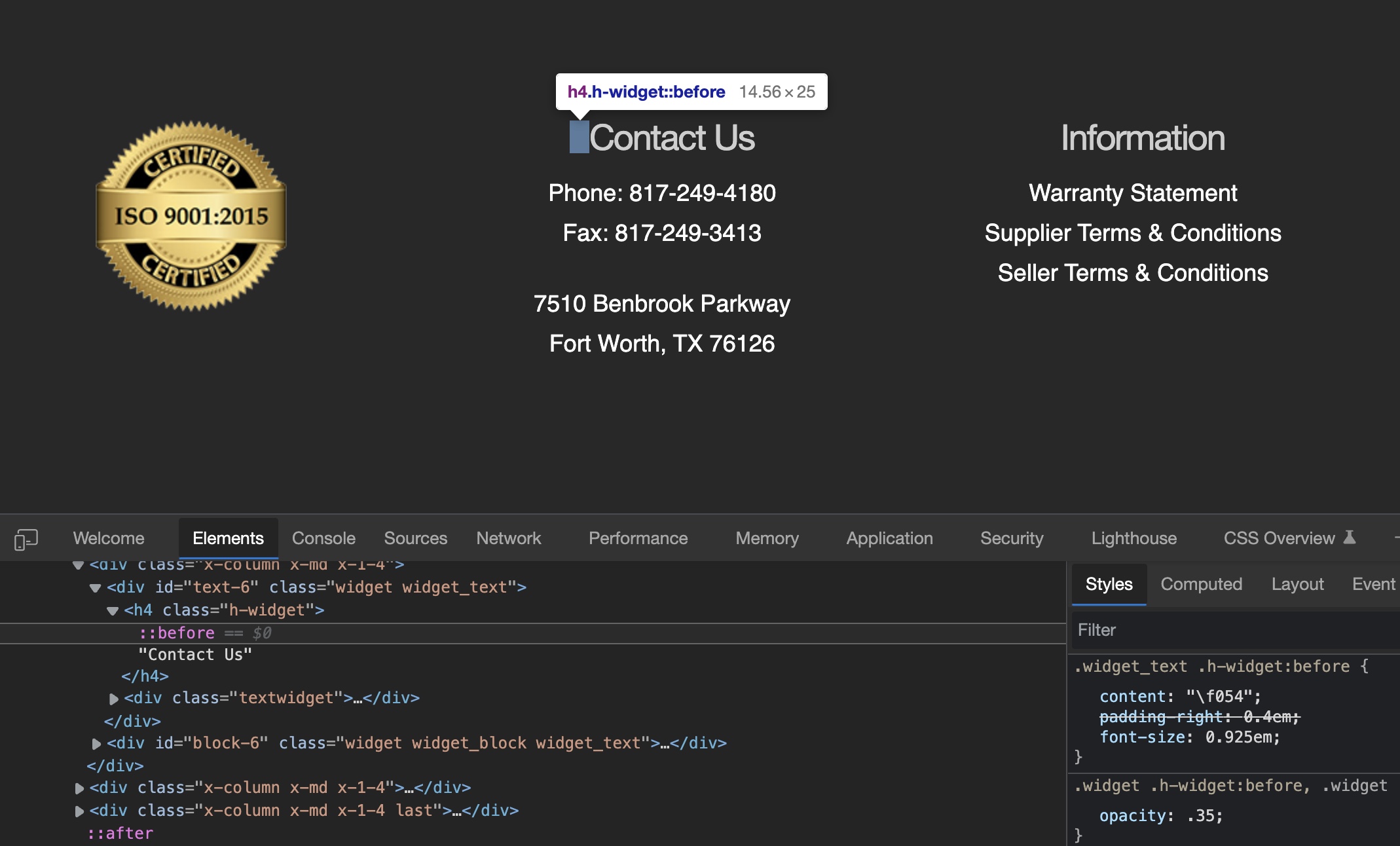
Task: Click the CSS Overview experiment flask icon
Action: [x=1350, y=538]
